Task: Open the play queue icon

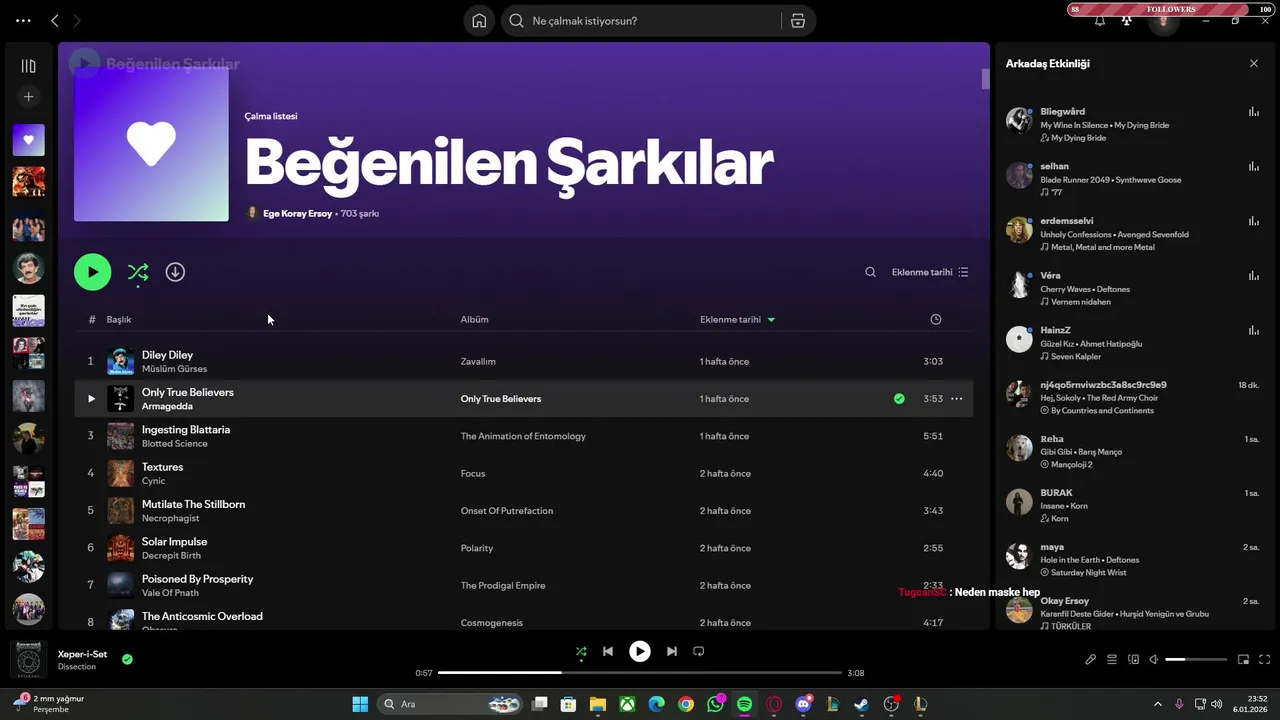Action: click(1112, 659)
